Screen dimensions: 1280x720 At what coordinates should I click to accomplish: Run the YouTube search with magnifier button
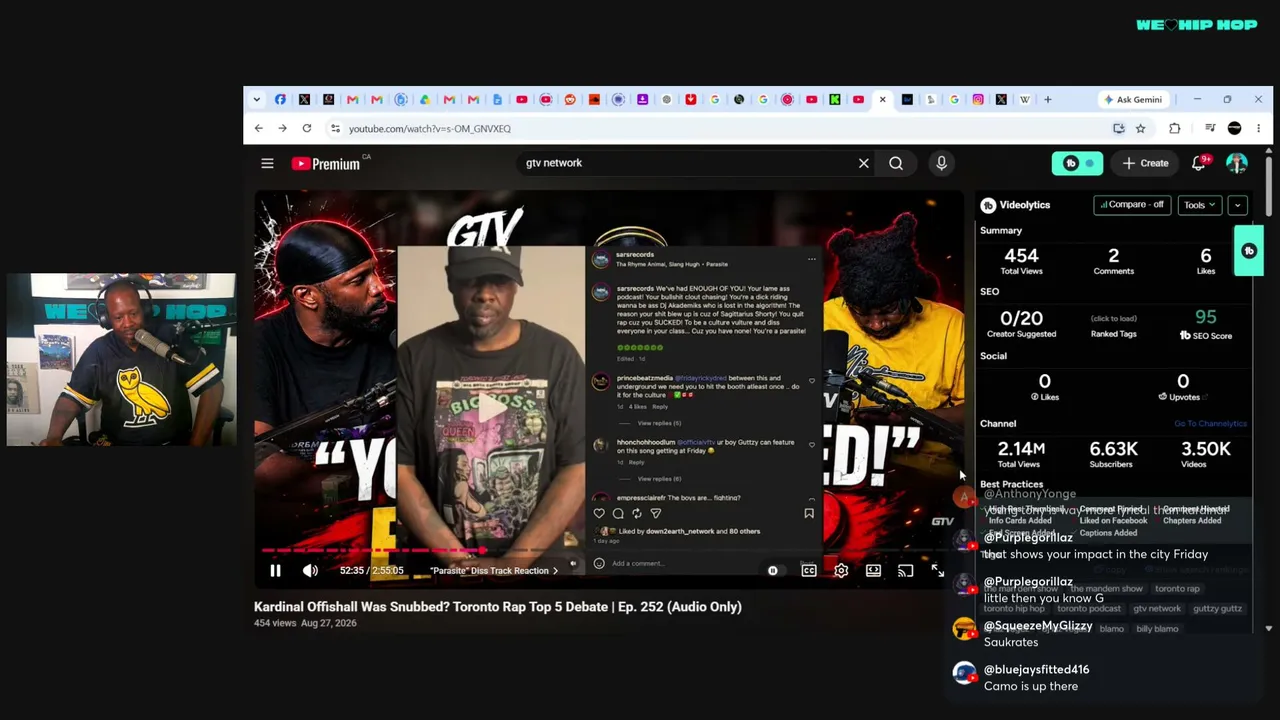click(896, 163)
